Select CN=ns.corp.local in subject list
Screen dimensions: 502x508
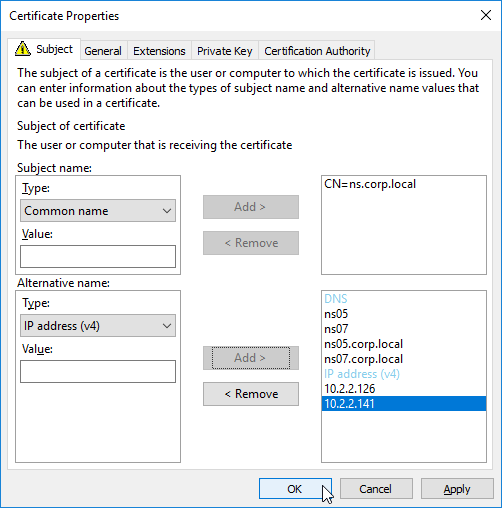point(370,184)
